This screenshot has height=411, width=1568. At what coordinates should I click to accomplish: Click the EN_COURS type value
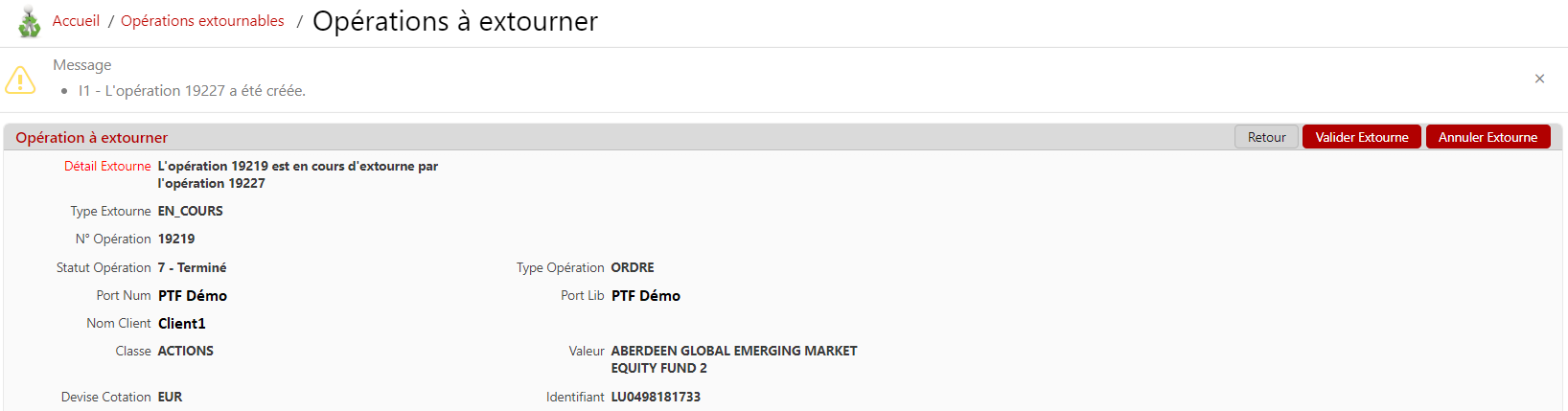pos(191,212)
